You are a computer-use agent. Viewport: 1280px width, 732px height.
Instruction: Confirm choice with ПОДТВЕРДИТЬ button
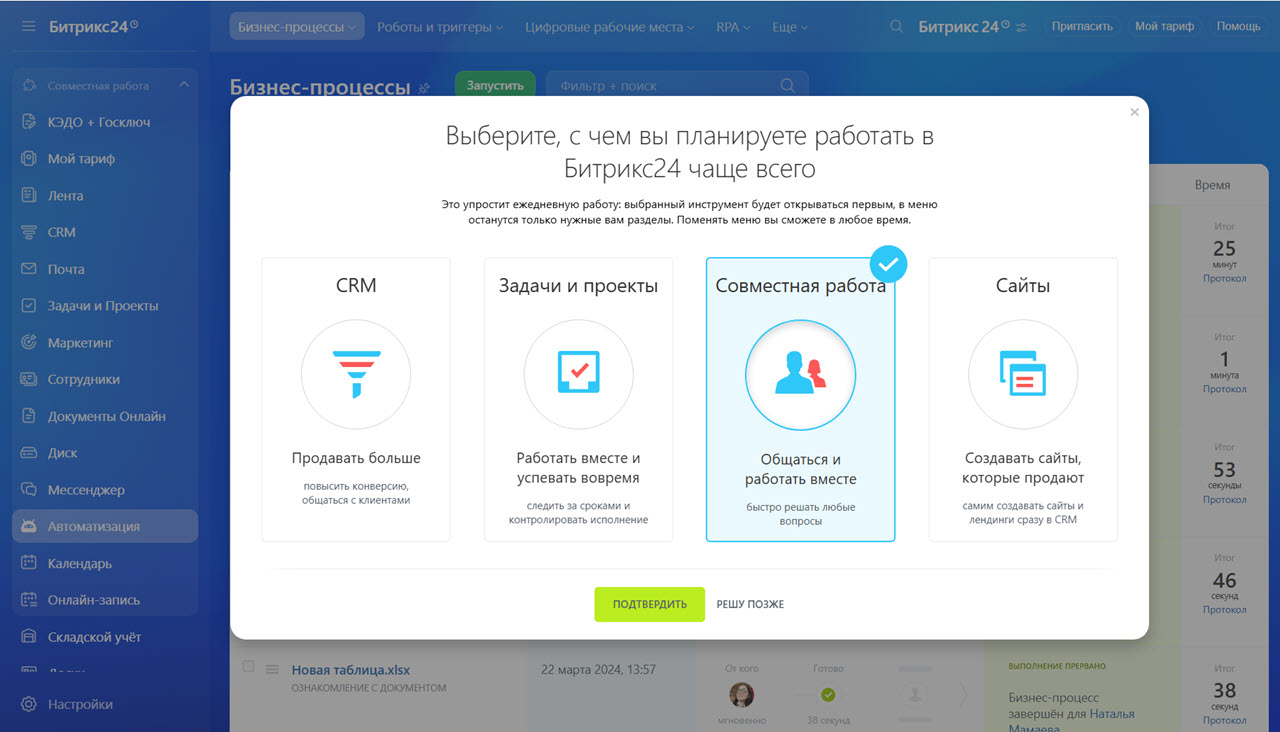pyautogui.click(x=650, y=604)
